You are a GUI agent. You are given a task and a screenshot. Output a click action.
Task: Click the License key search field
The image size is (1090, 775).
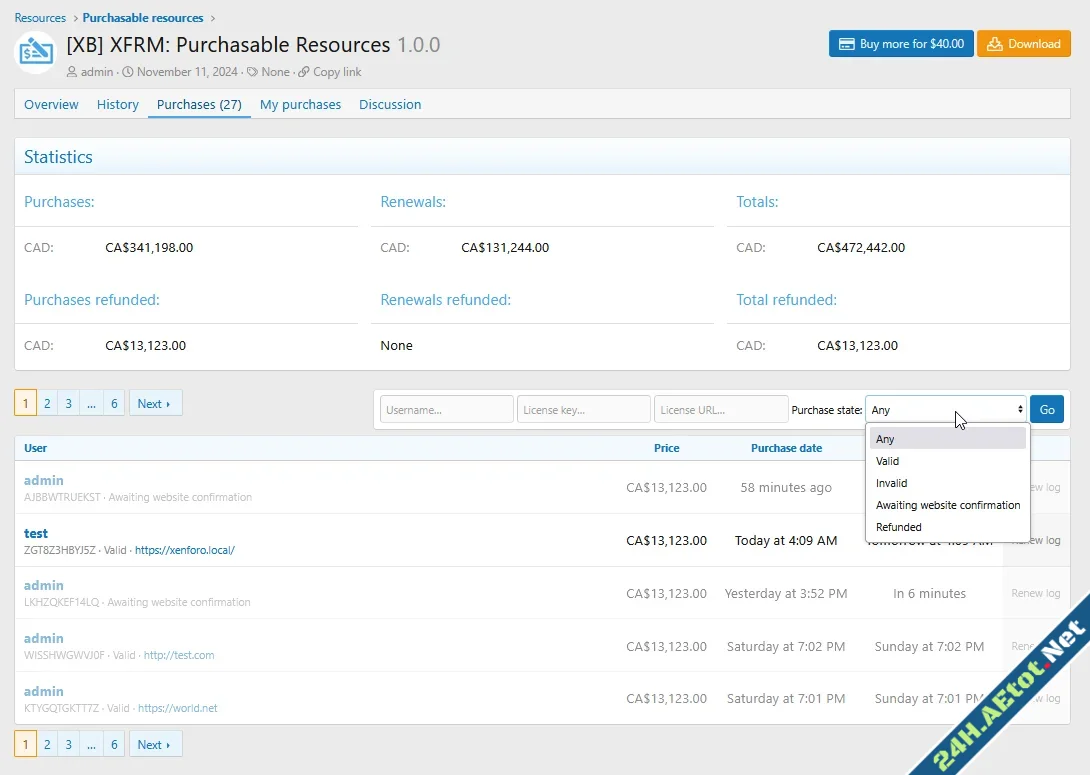pos(583,409)
